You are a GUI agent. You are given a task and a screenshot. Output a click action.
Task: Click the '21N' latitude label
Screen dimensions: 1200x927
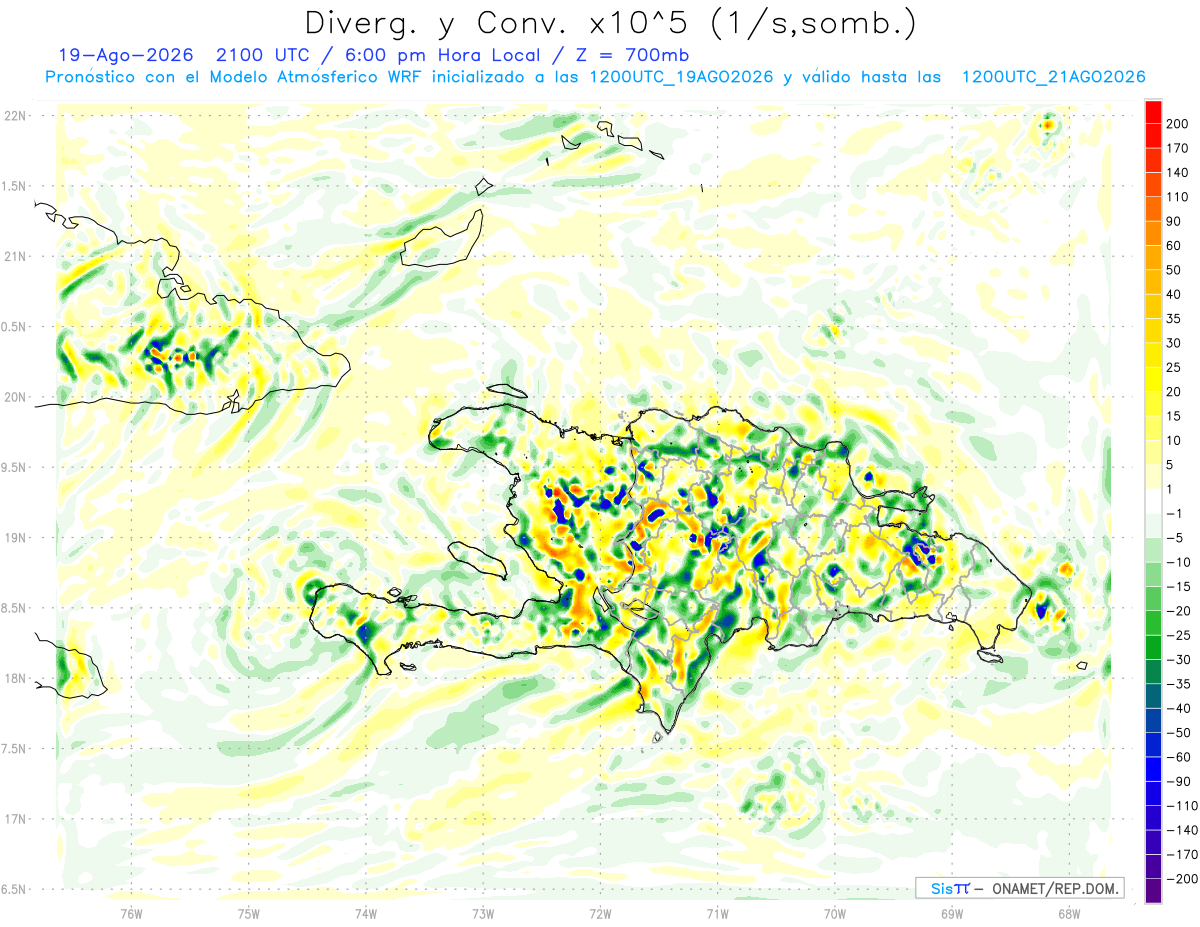click(x=14, y=256)
